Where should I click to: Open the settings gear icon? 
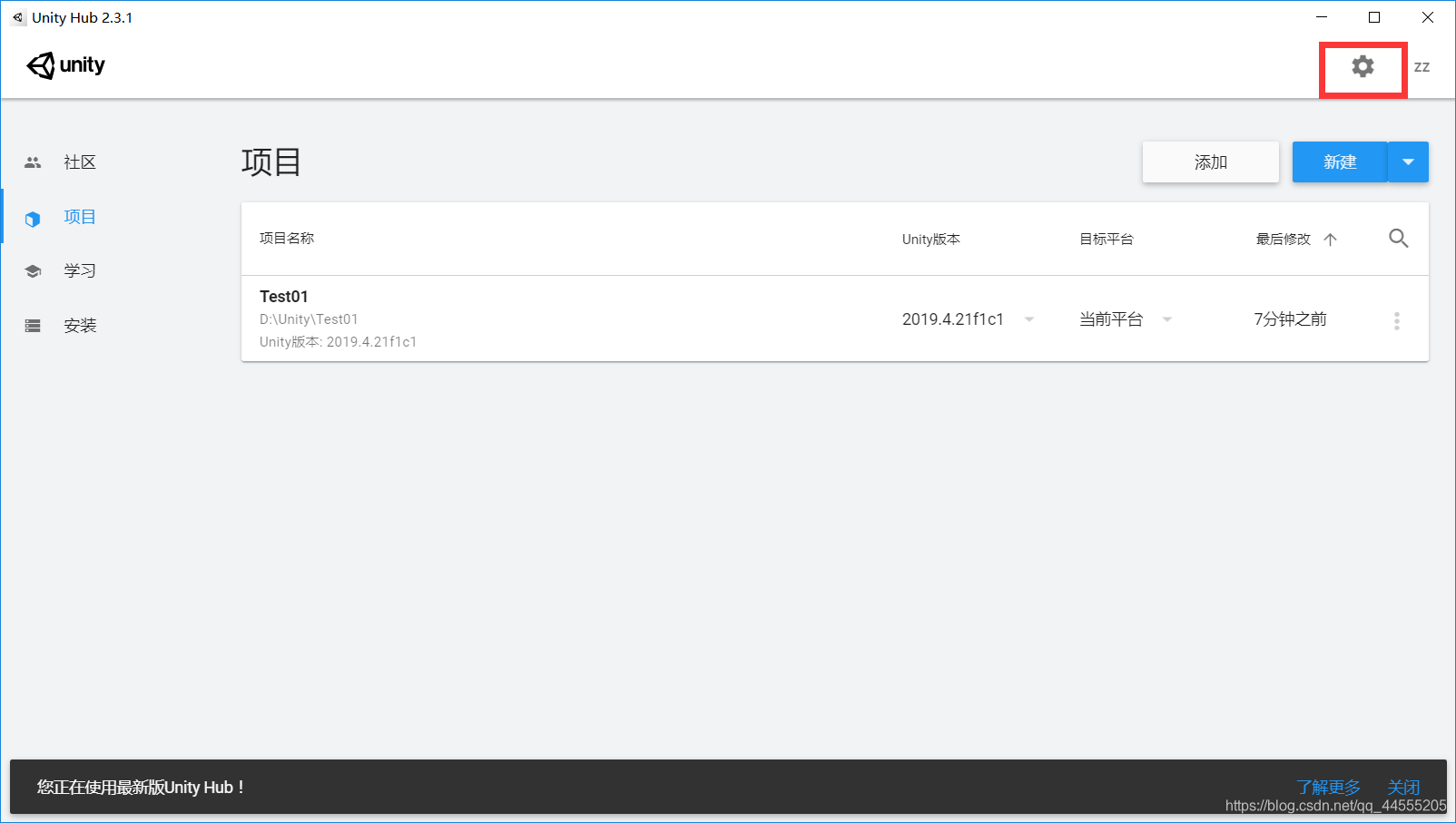[1363, 66]
